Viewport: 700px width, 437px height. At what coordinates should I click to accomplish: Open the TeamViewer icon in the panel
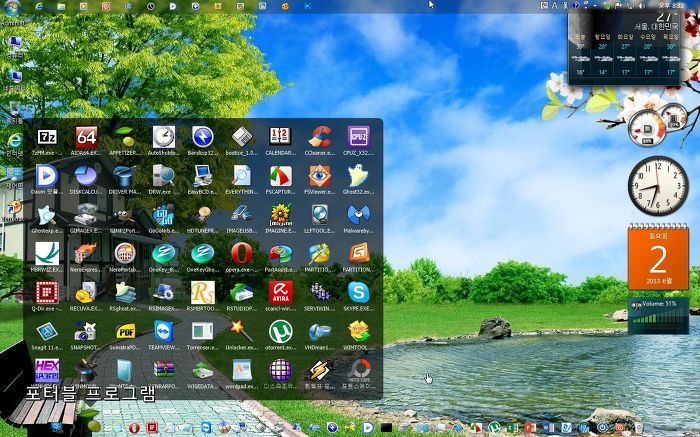coord(164,332)
